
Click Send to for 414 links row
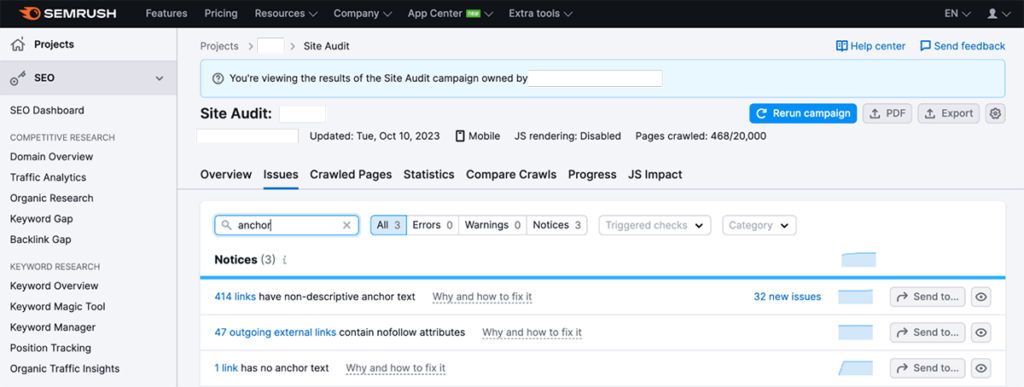(927, 297)
